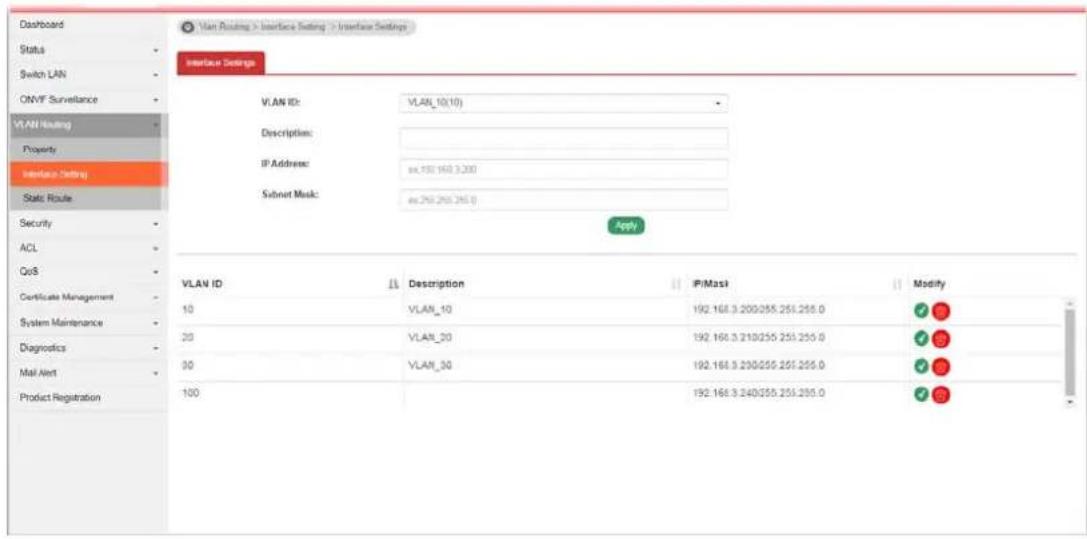Click the breadcrumb back circle icon
Image resolution: width=1087 pixels, height=539 pixels.
click(x=187, y=27)
